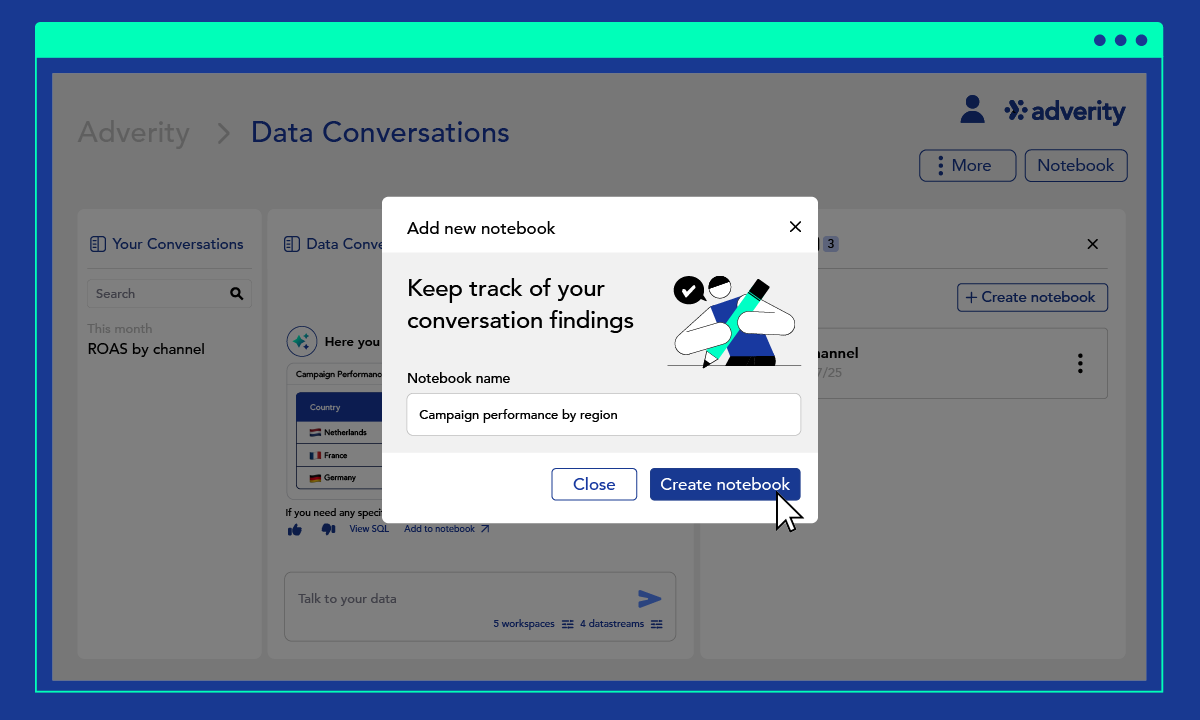Screen dimensions: 1200x720
Task: Click the thumbs down feedback icon
Action: (x=328, y=529)
